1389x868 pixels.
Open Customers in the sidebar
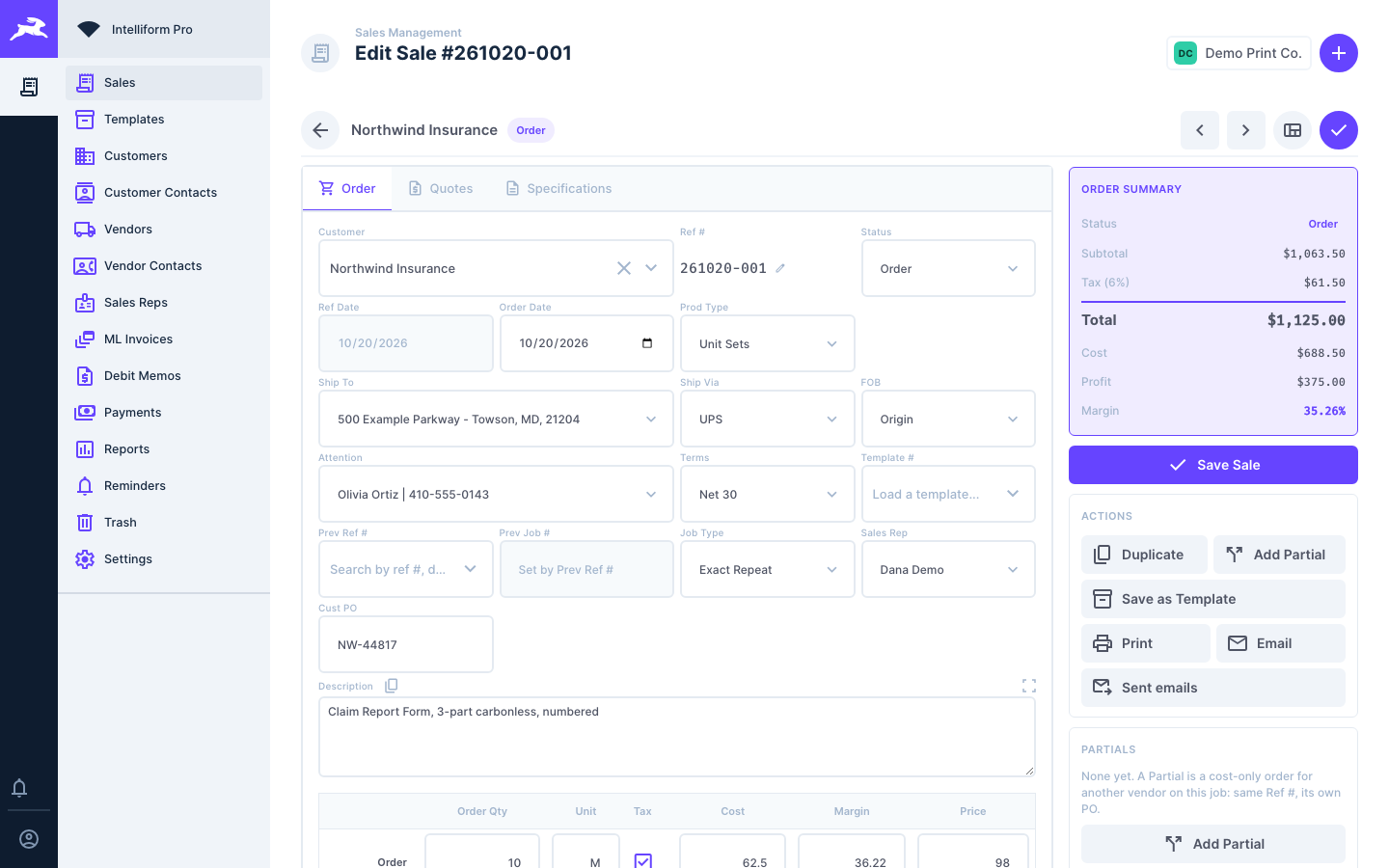164,156
